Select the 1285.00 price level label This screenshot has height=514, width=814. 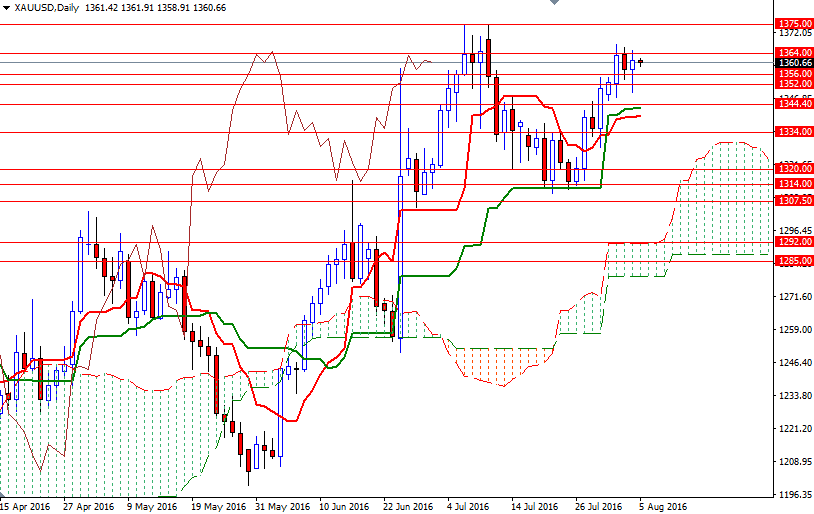tap(794, 261)
